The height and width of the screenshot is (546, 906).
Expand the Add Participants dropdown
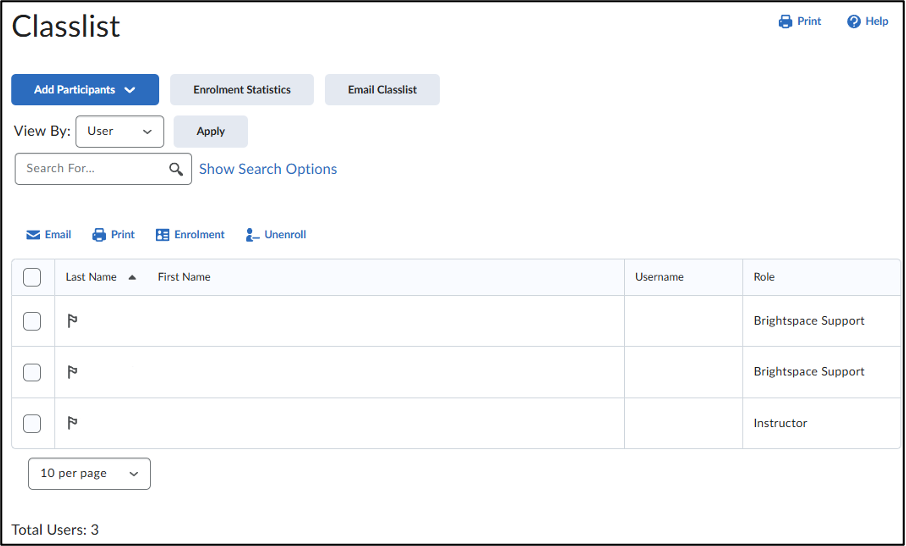[x=85, y=90]
